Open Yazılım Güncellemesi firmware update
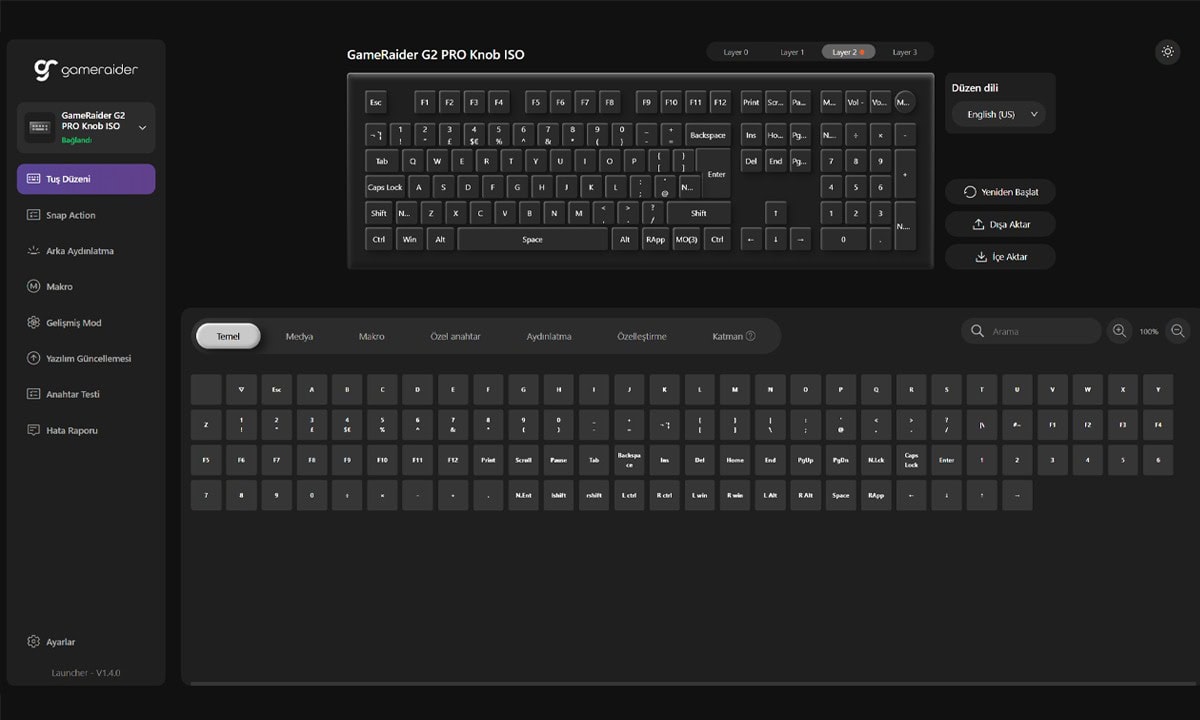Image resolution: width=1200 pixels, height=720 pixels. coord(86,358)
